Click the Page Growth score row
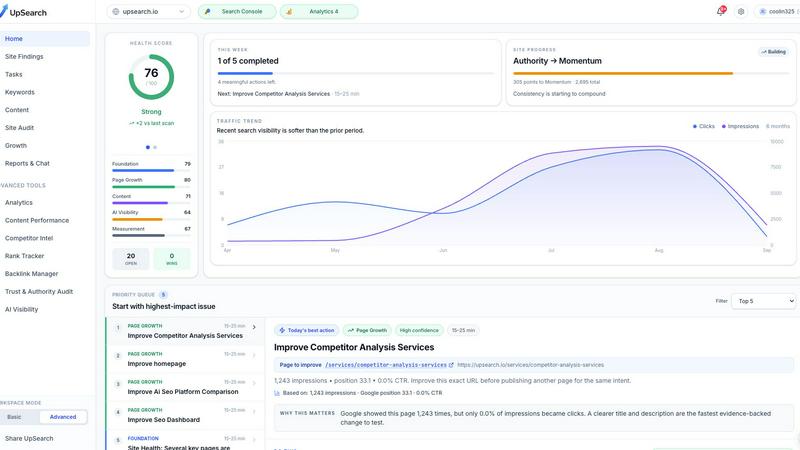 [x=151, y=183]
